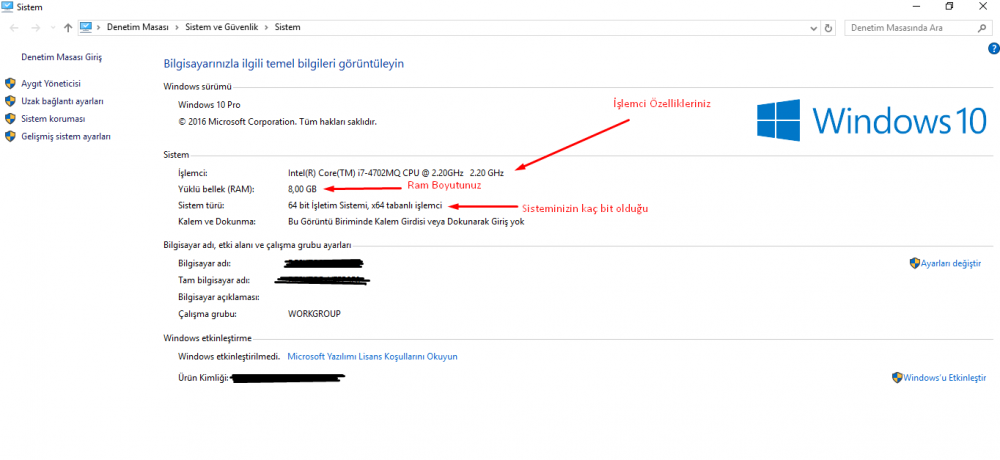1000x460 pixels.
Task: Select Denetim Masası breadcrumb item
Action: [x=138, y=27]
